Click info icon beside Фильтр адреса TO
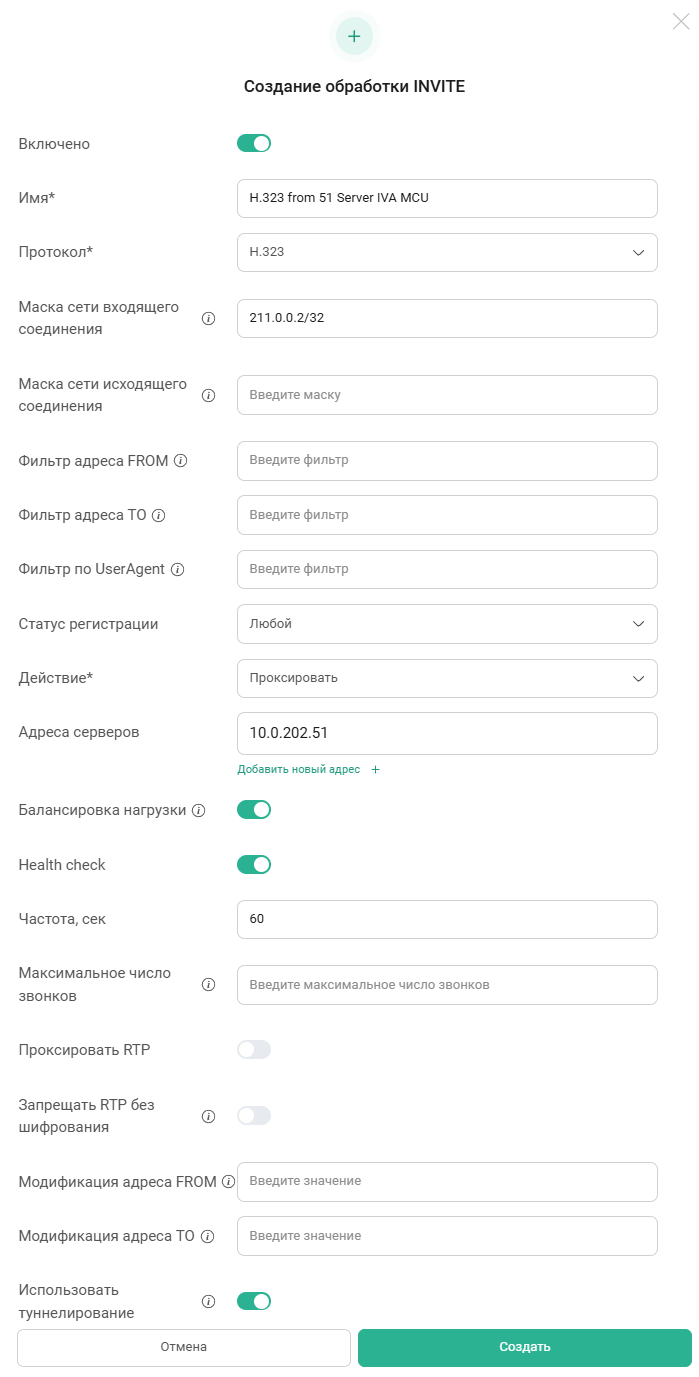Viewport: 699px width, 1377px height. point(158,515)
